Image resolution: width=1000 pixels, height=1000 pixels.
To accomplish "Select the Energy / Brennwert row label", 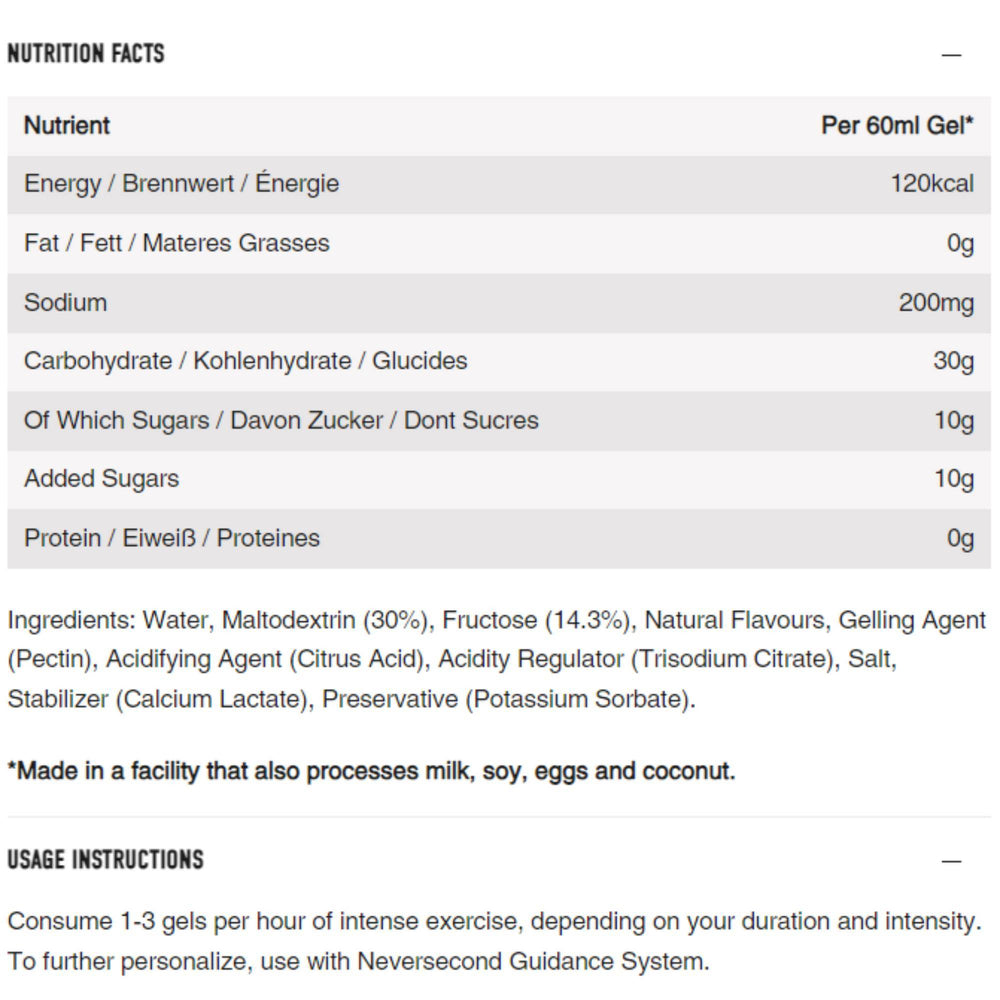I will (181, 184).
